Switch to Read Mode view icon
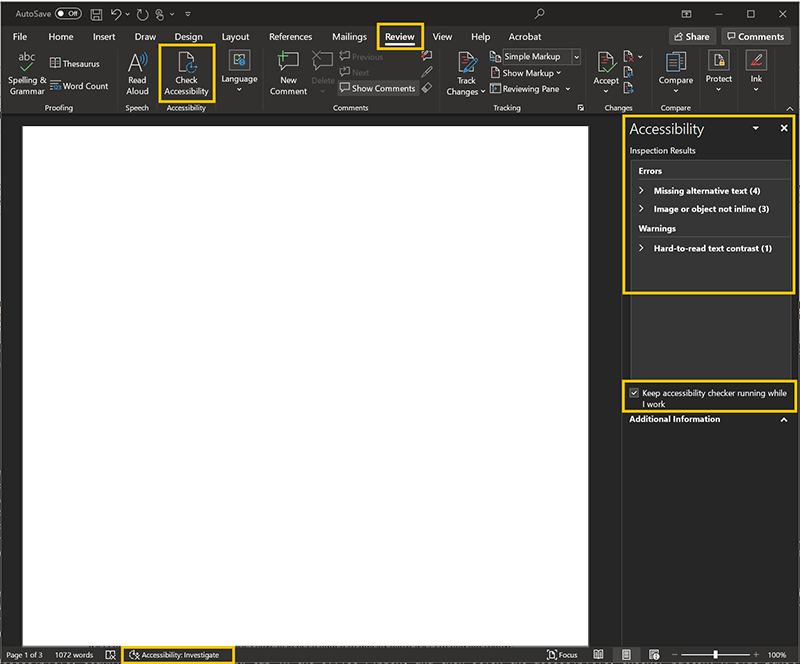 click(598, 654)
